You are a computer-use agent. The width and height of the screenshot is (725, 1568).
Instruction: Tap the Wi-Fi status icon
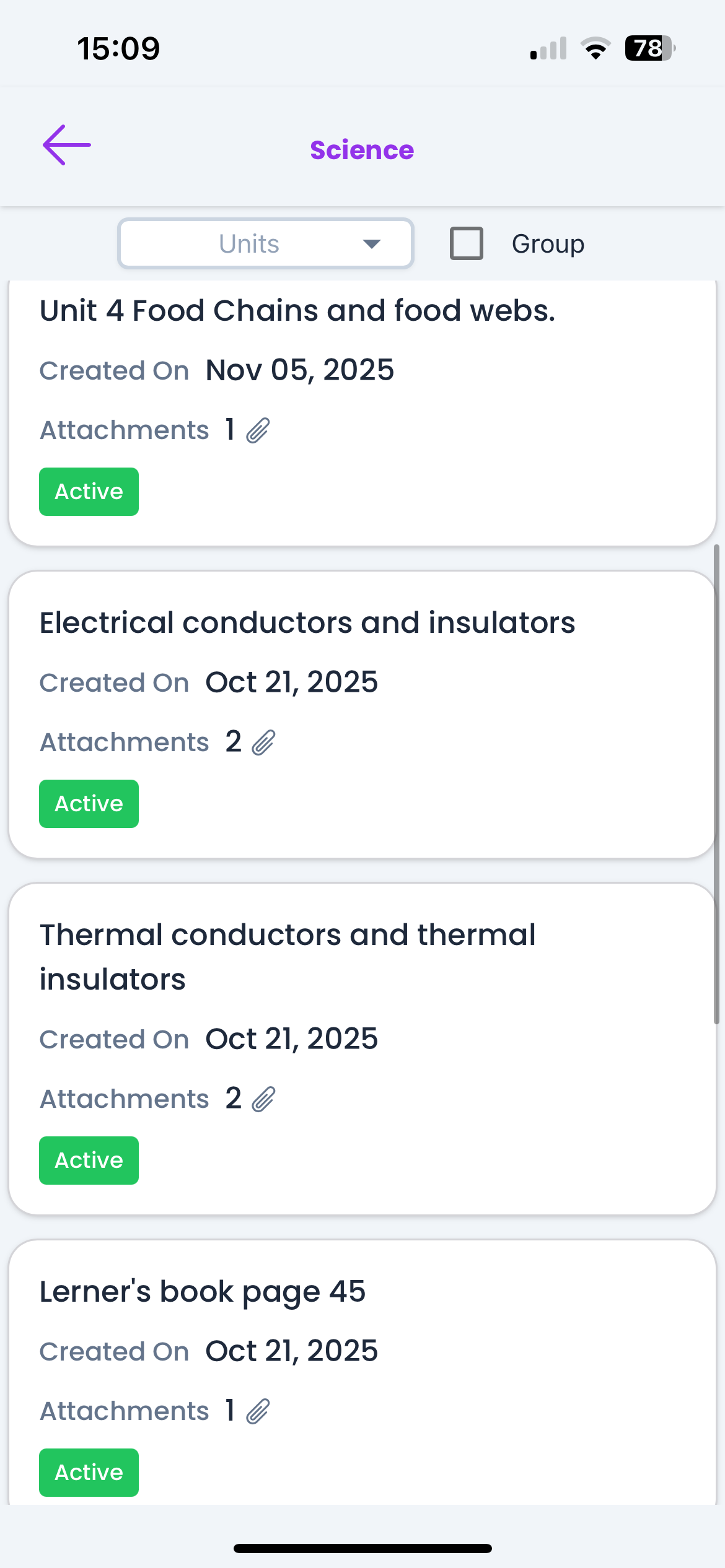click(595, 48)
